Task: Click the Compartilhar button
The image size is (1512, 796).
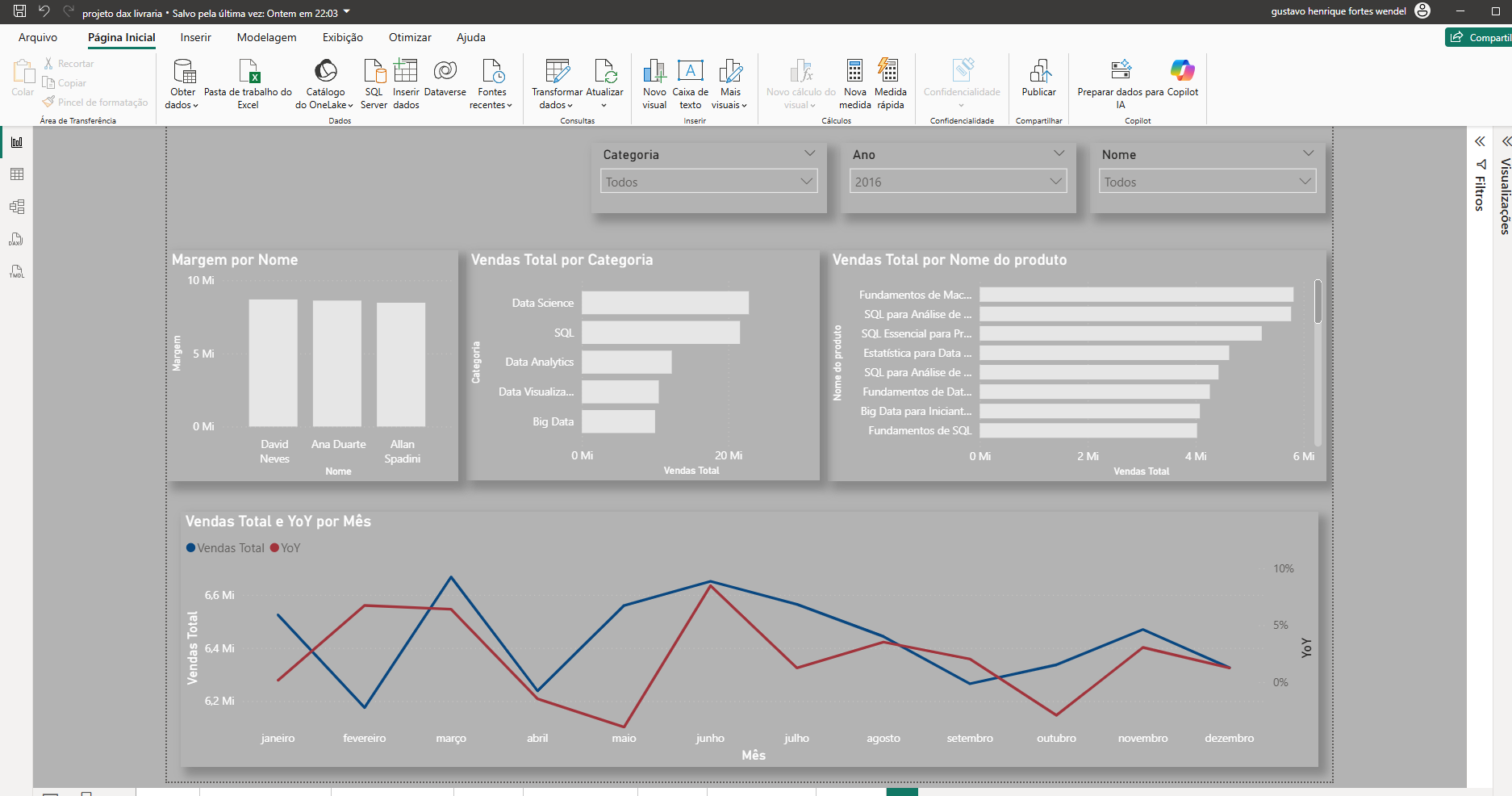Action: (1479, 37)
